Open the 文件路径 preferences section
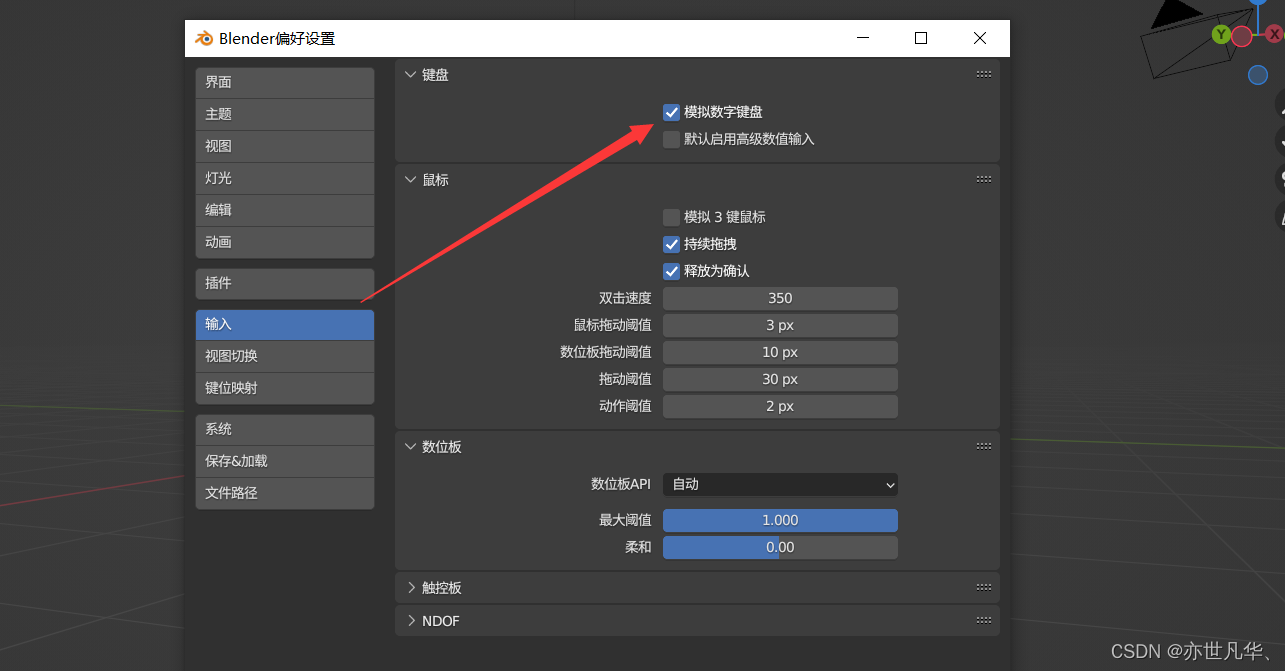 (285, 493)
